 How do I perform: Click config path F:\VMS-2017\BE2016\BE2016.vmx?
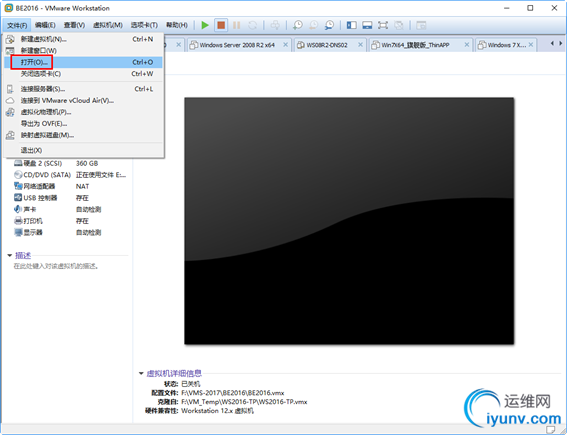click(x=233, y=393)
